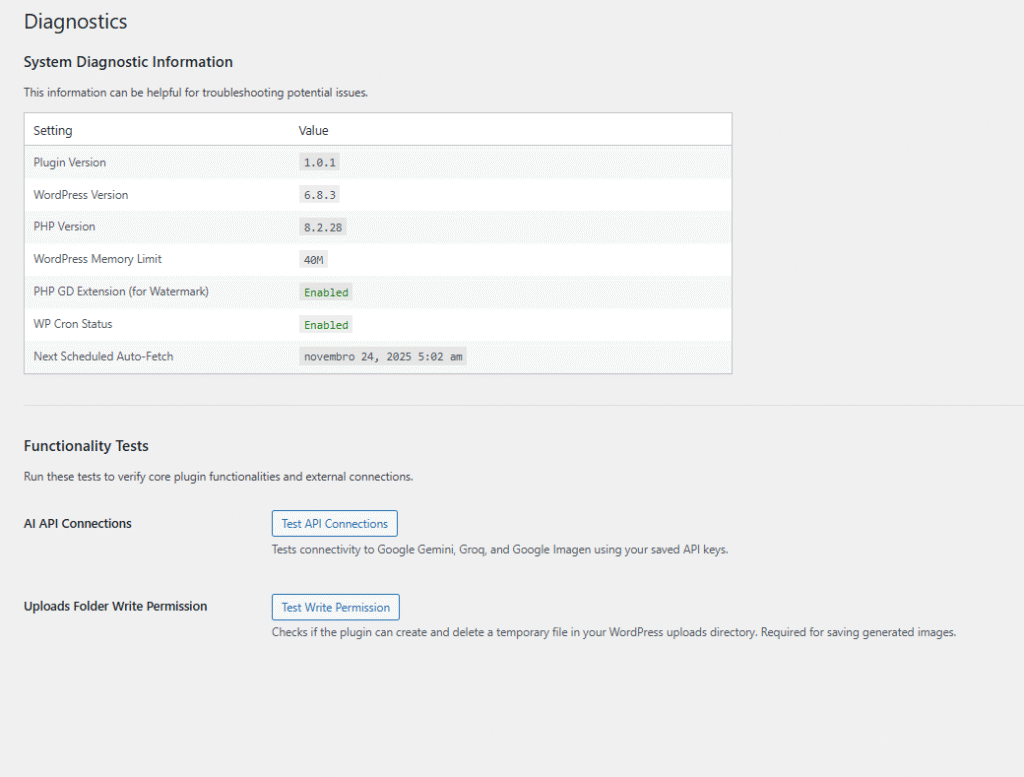
Task: Click the Test Write Permission button
Action: pyautogui.click(x=335, y=607)
